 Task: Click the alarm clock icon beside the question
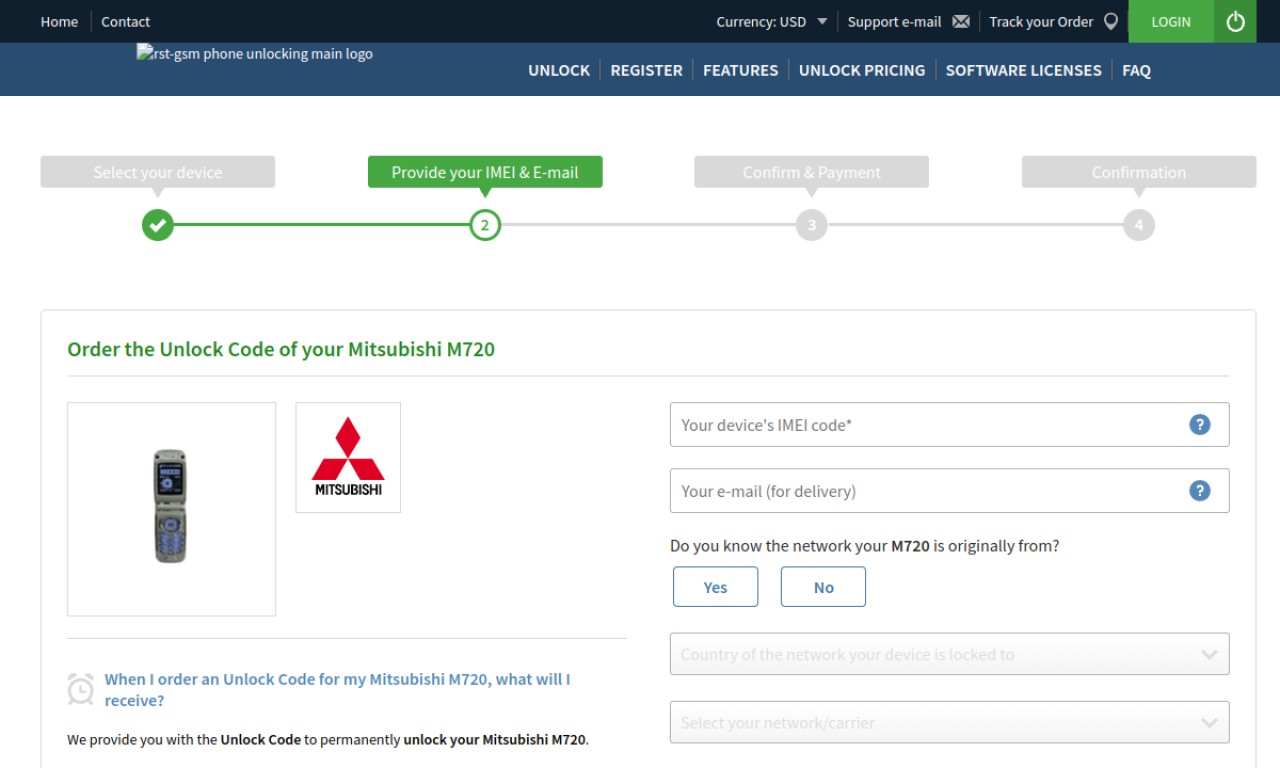point(81,689)
